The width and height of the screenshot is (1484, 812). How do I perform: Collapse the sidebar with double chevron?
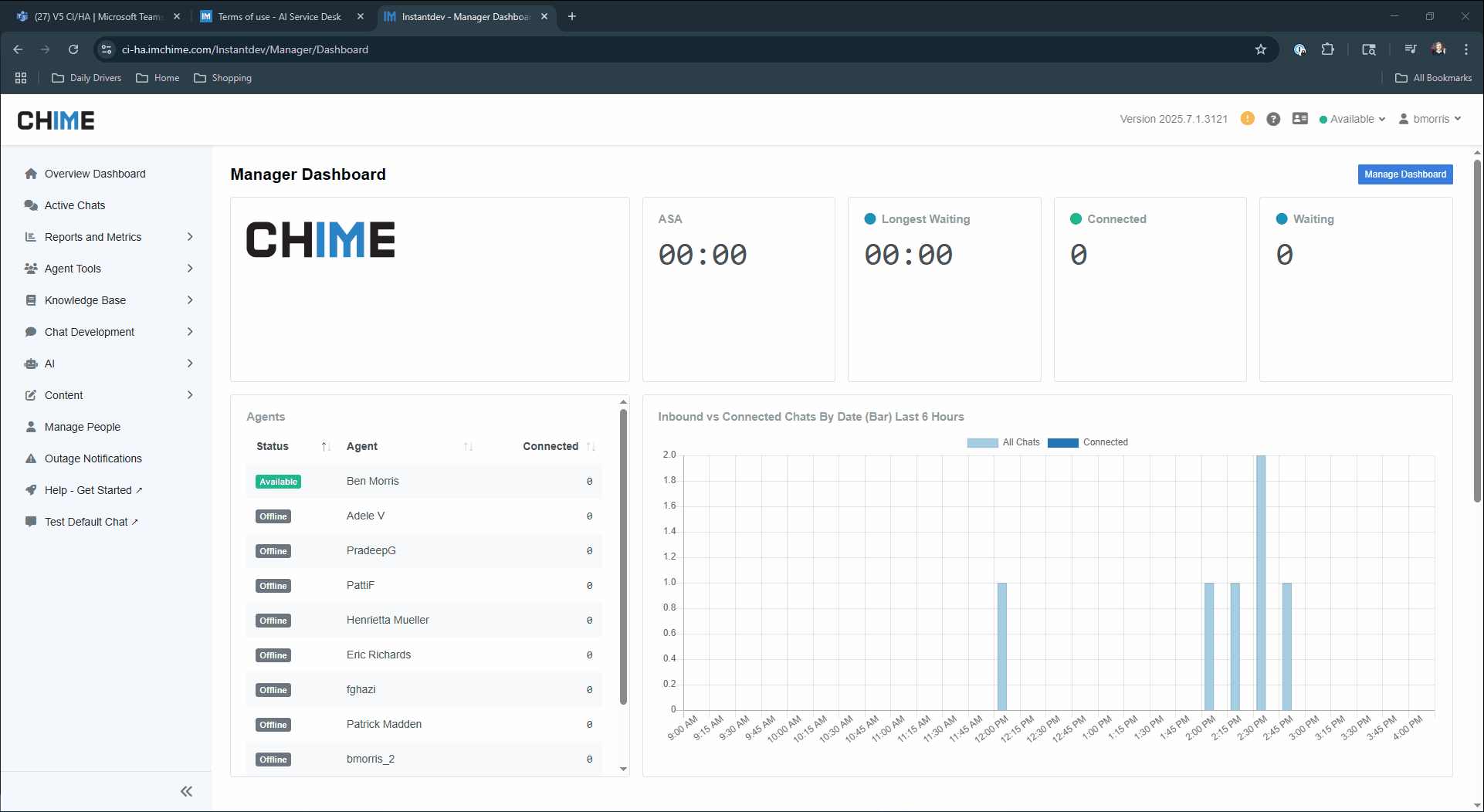click(186, 791)
